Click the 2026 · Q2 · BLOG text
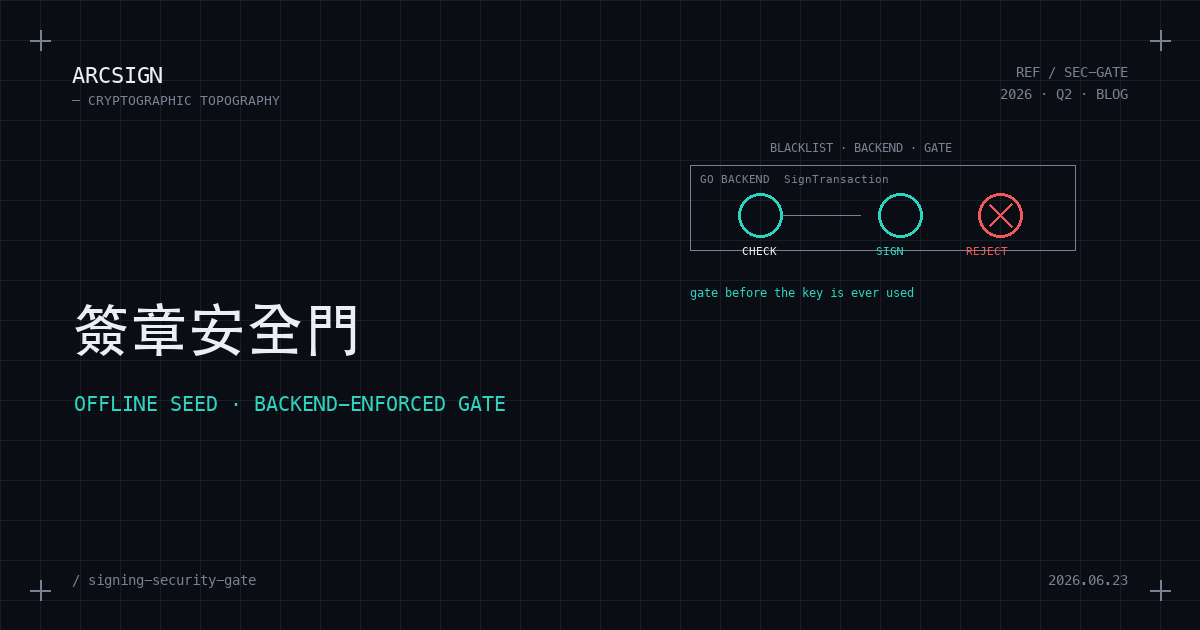This screenshot has height=630, width=1200. [x=1064, y=94]
